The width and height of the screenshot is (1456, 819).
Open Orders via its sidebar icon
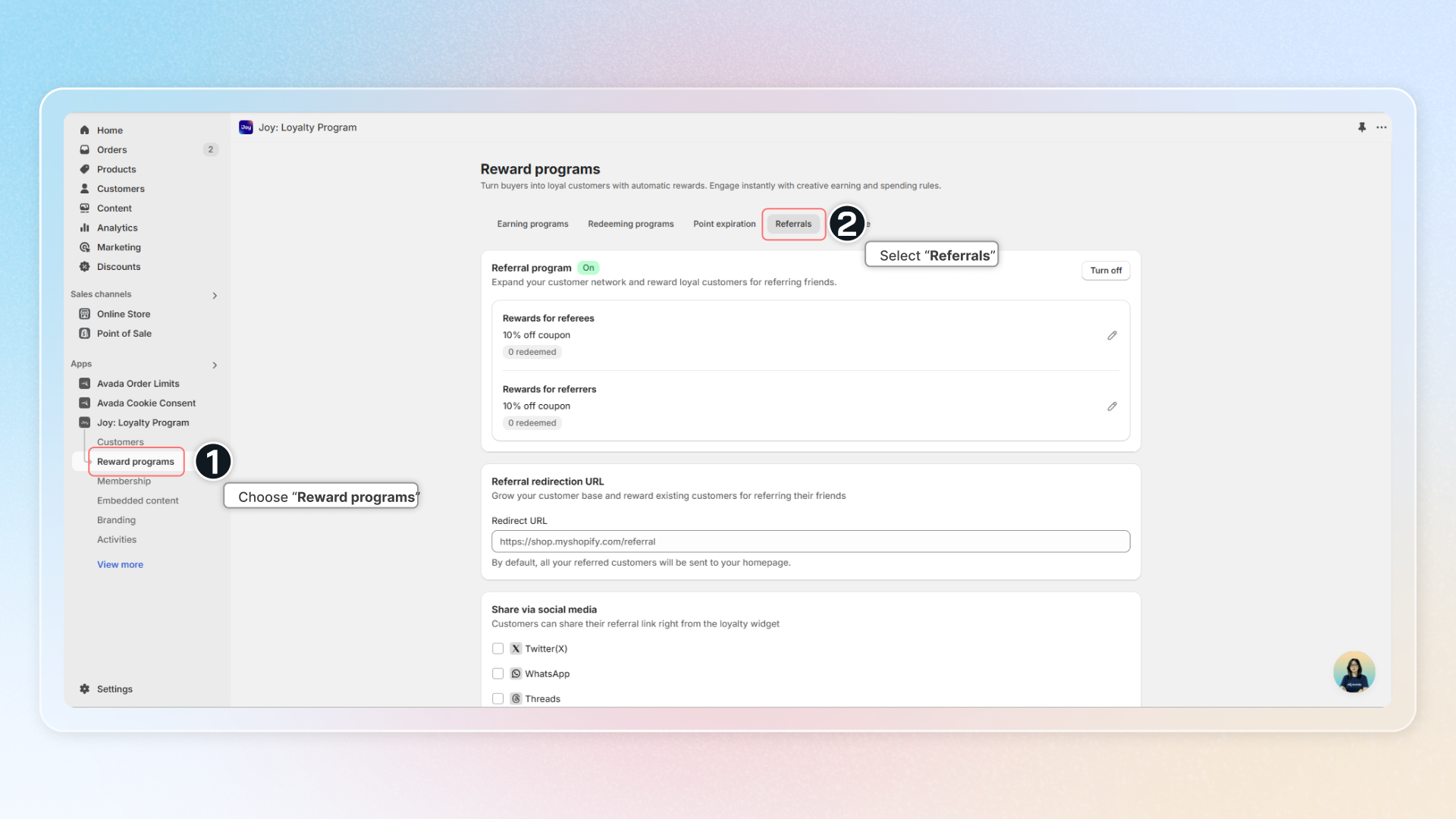85,149
